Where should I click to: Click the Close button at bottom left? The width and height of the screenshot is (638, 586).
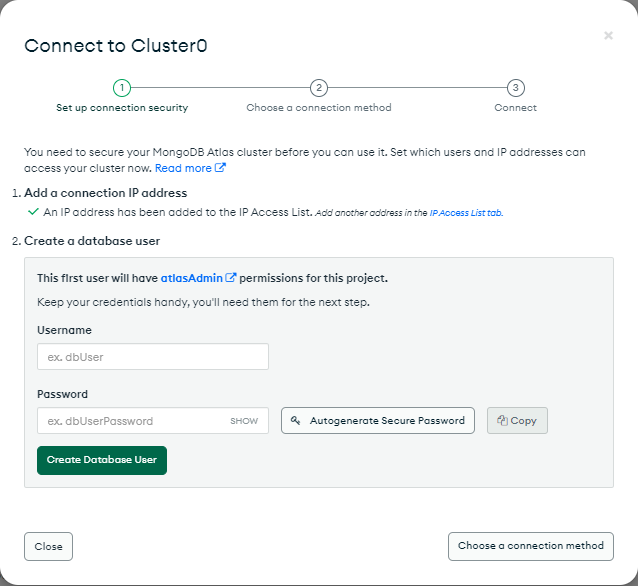point(48,546)
